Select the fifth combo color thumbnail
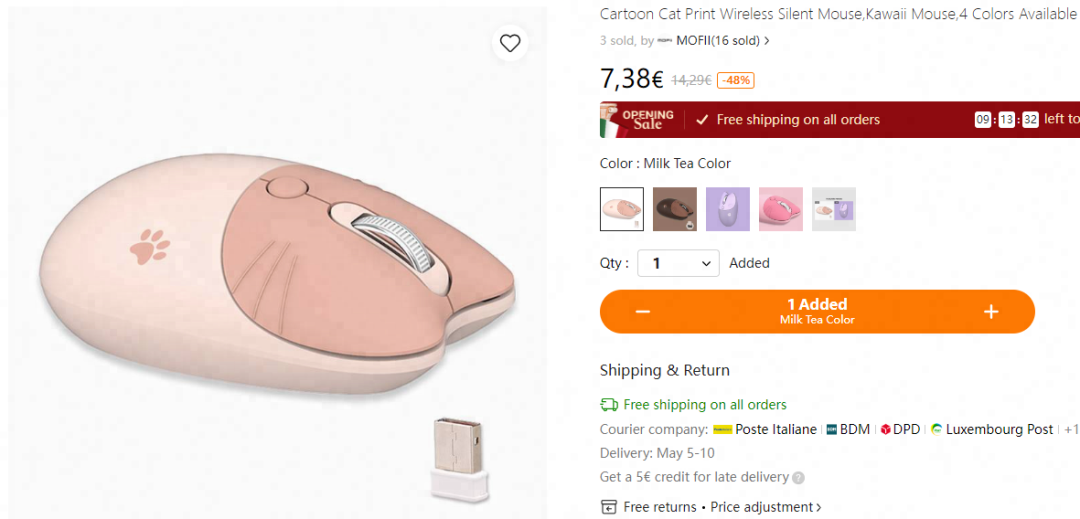The width and height of the screenshot is (1080, 519). (834, 209)
